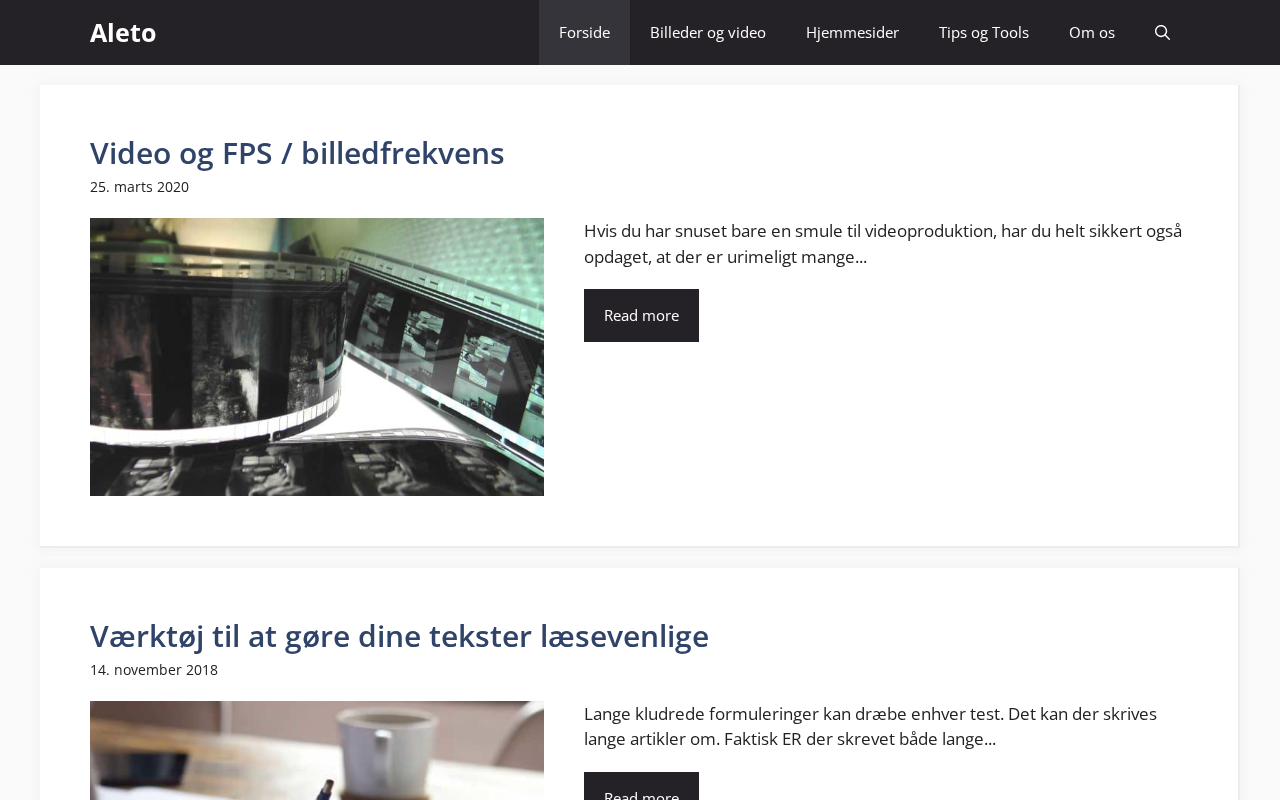
Task: Click the 14. november 2018 date
Action: [154, 670]
